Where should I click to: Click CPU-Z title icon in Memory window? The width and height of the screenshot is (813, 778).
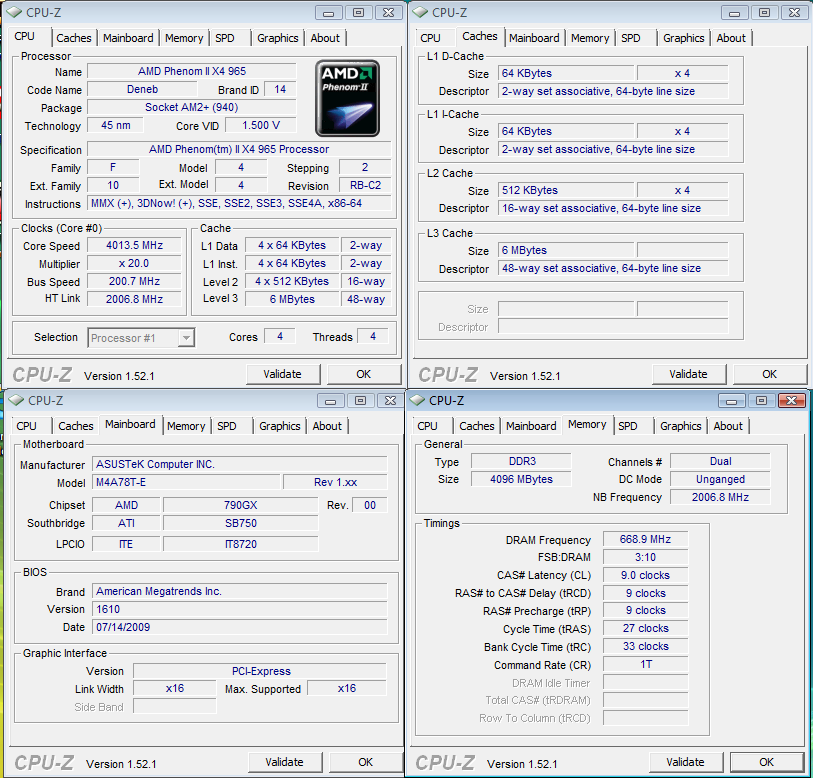tap(417, 400)
